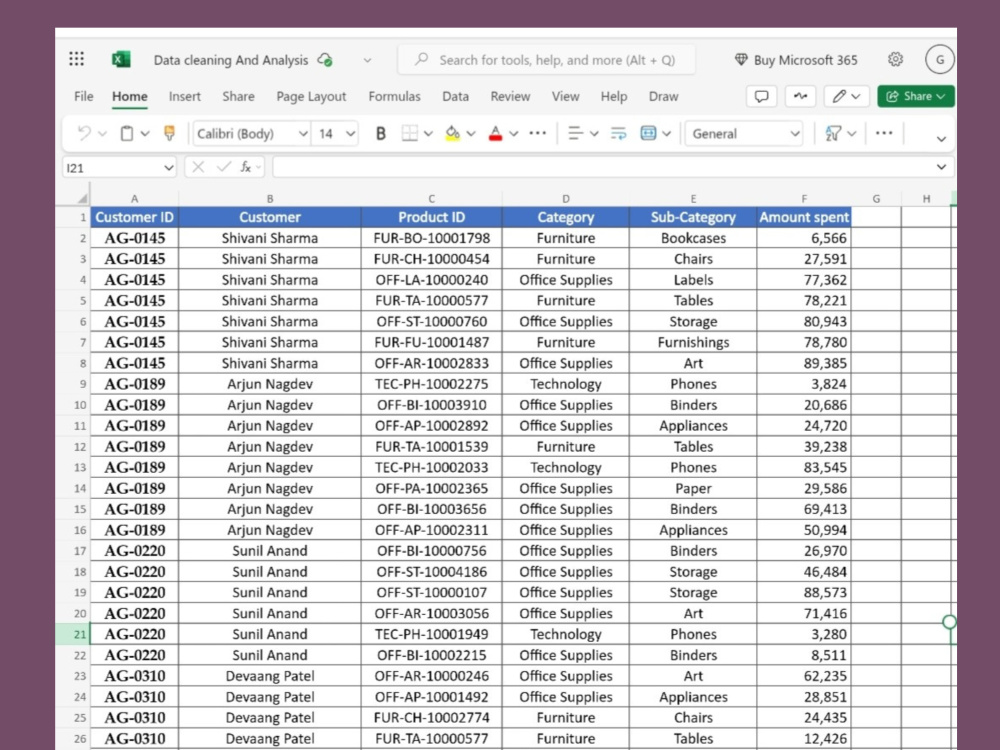Open the undo history dropdown arrow
This screenshot has width=1000, height=750.
(102, 133)
